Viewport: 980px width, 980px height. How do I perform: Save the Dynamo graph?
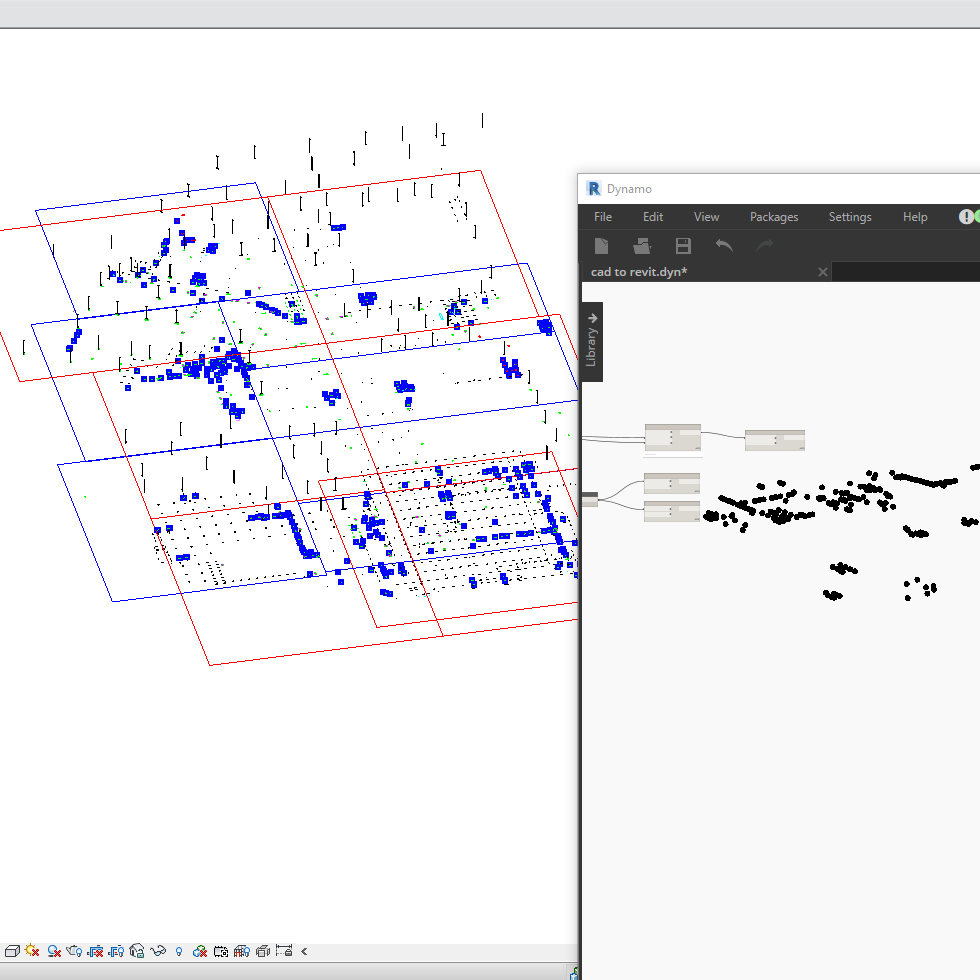click(683, 245)
